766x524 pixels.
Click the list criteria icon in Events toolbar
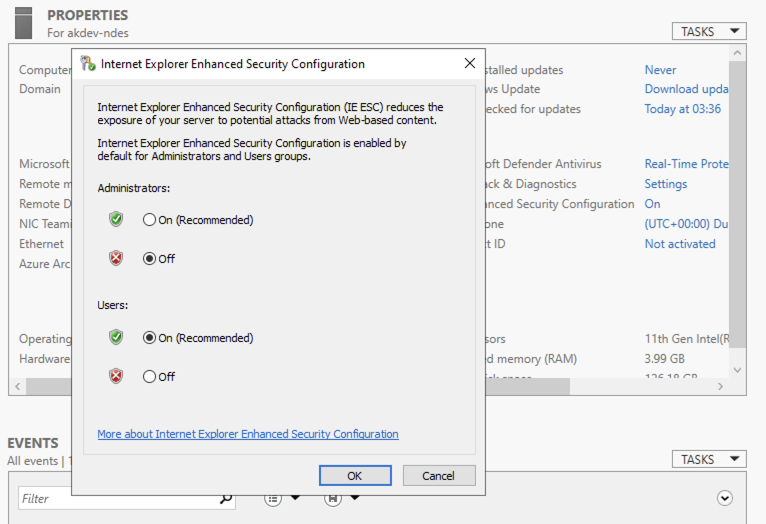pyautogui.click(x=273, y=499)
